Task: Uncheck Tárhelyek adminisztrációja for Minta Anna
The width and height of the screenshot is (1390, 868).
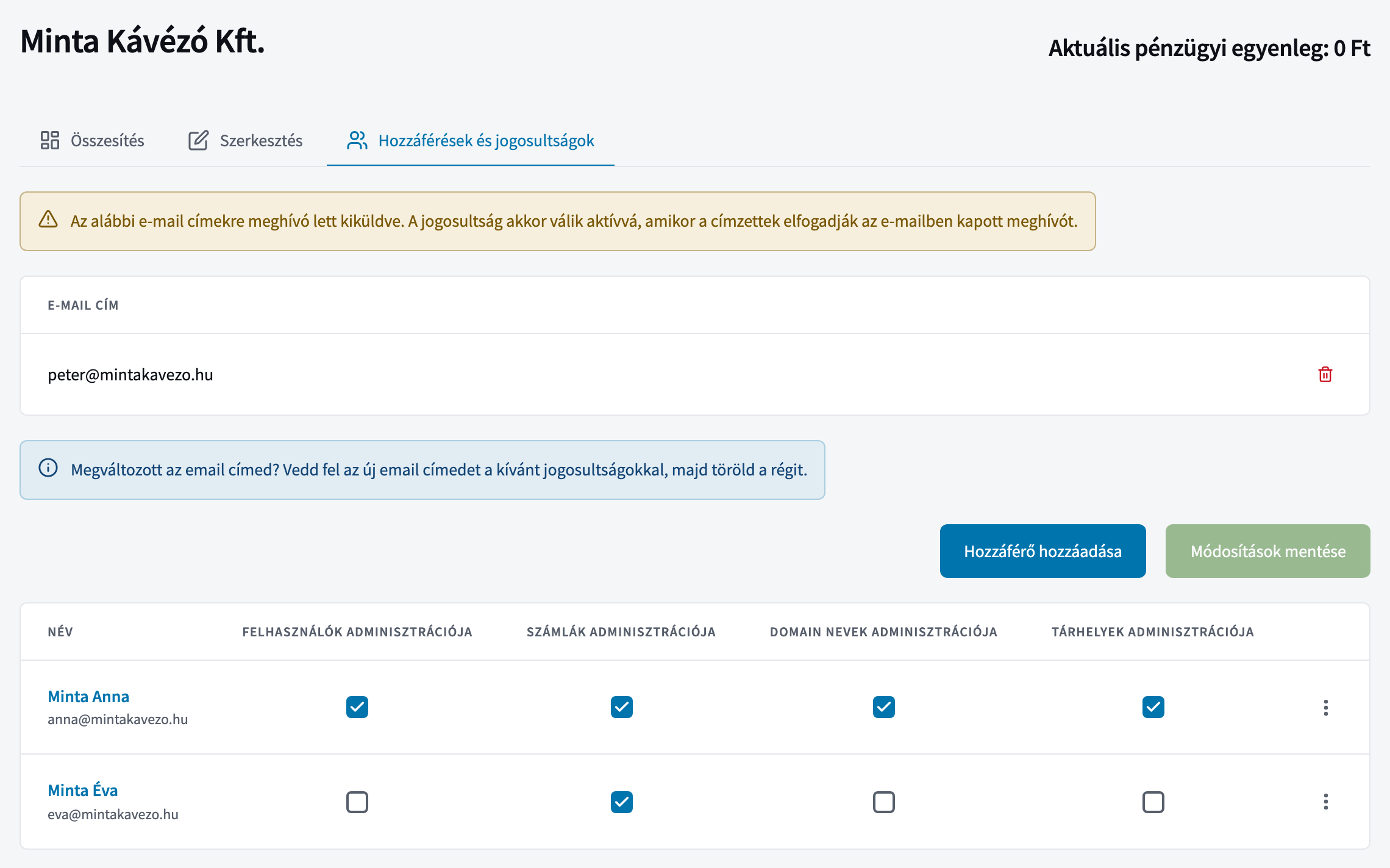Action: click(x=1153, y=707)
